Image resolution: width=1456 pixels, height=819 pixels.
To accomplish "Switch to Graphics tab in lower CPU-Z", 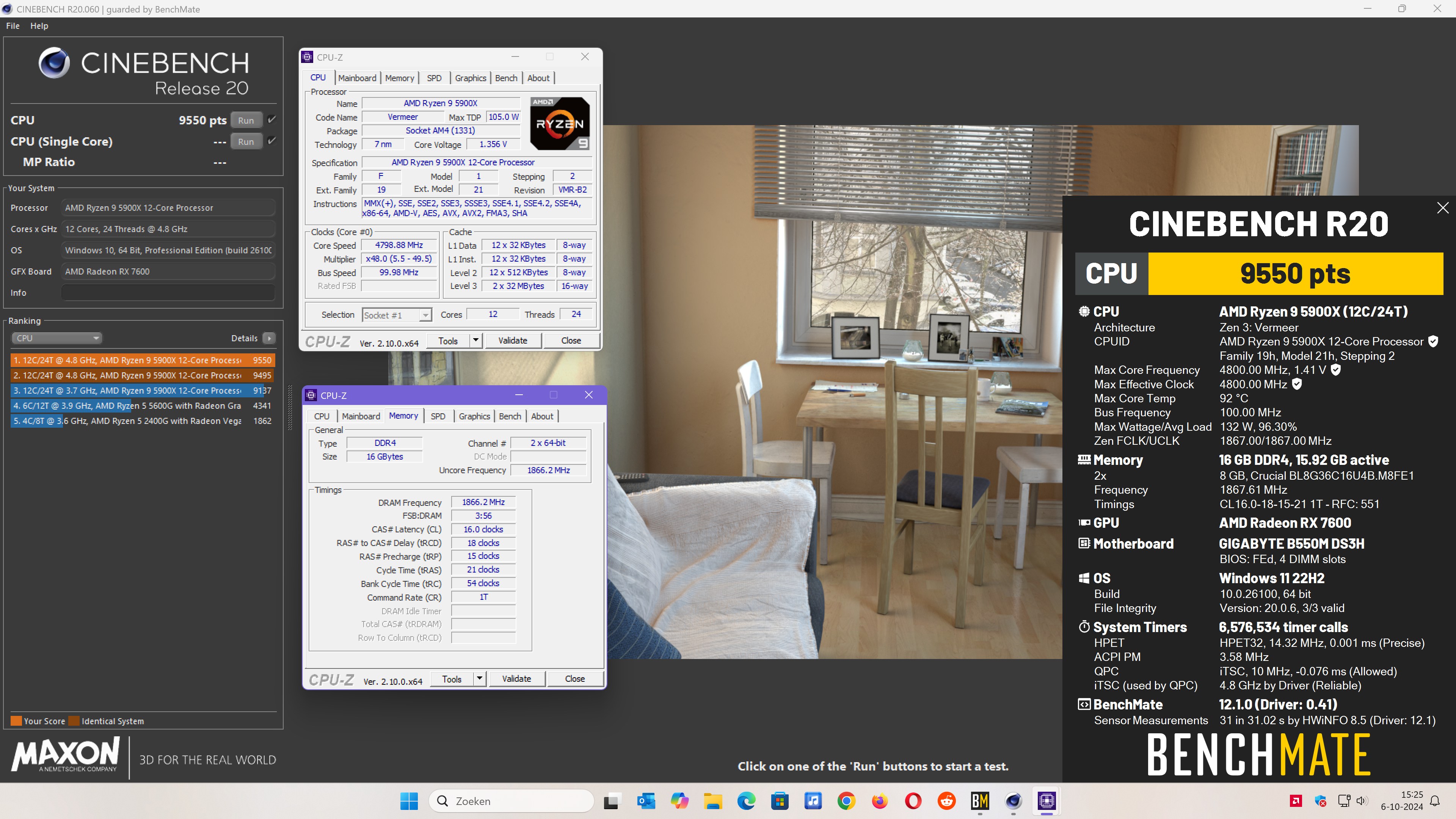I will click(x=474, y=416).
